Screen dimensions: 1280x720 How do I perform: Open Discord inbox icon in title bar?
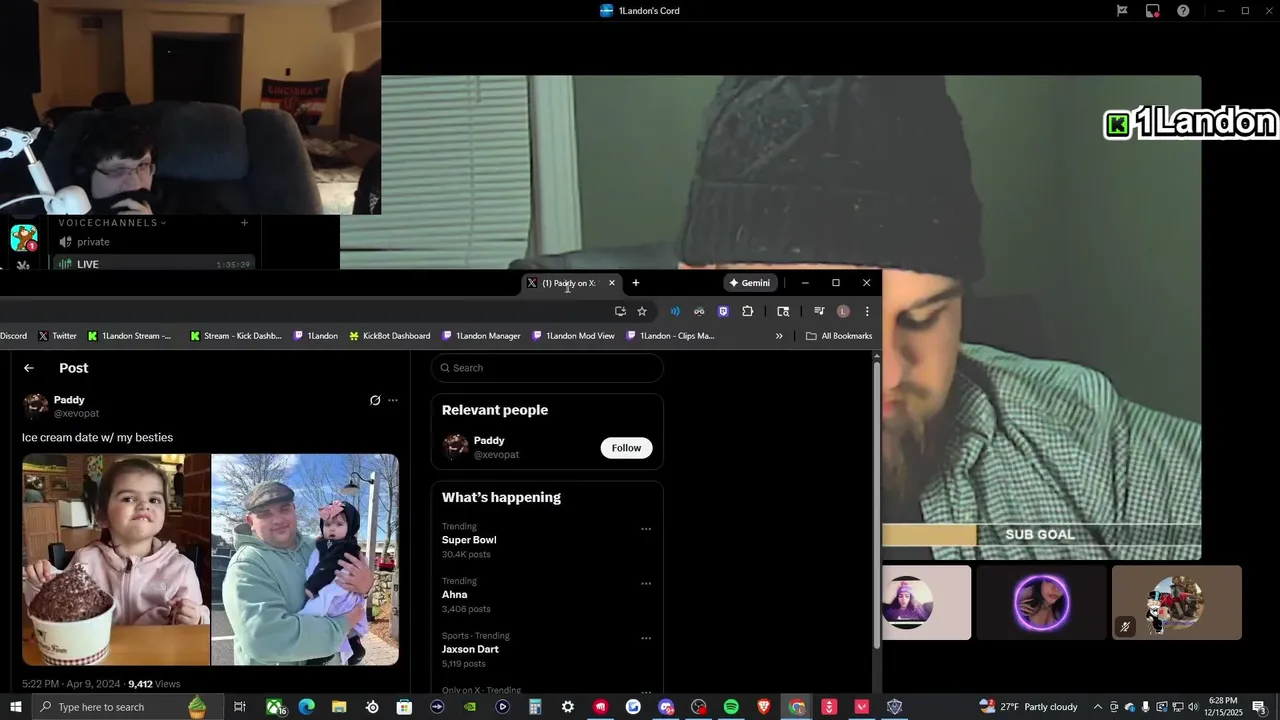click(x=1153, y=11)
